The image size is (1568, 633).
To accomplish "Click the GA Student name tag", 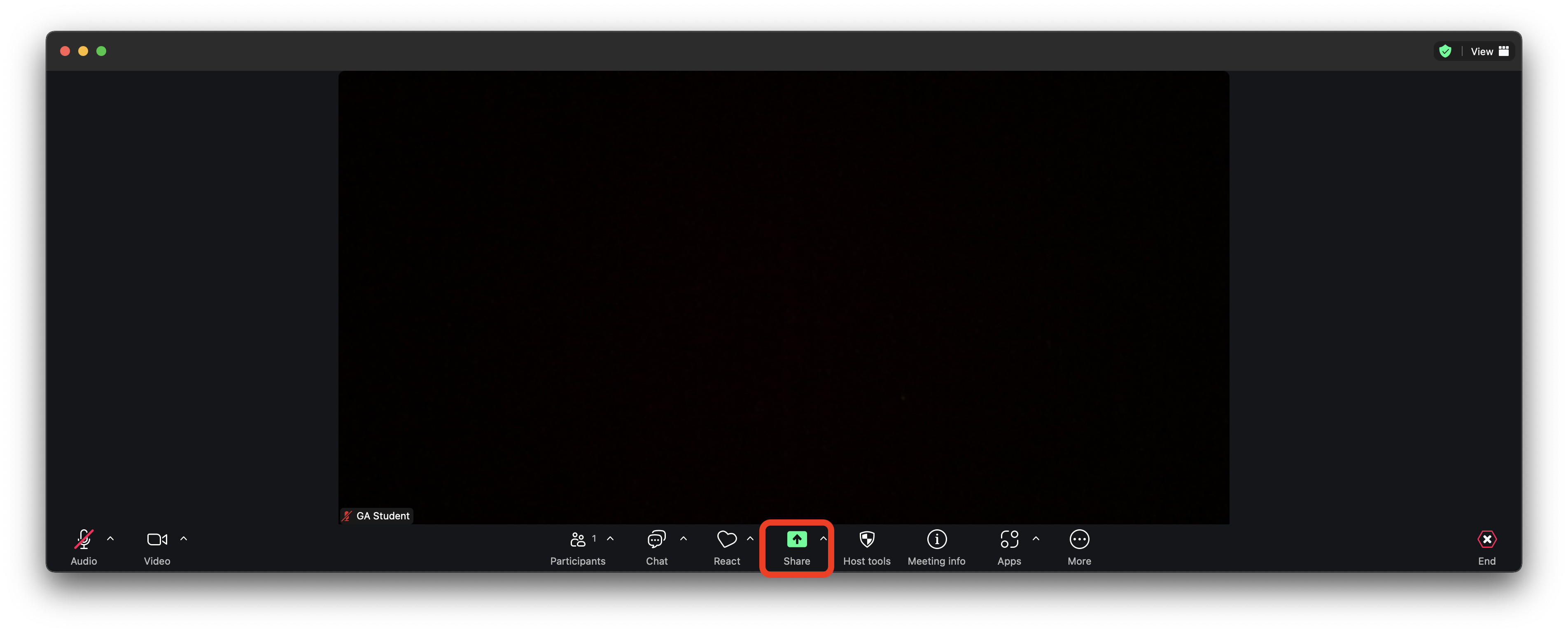I will [x=376, y=516].
